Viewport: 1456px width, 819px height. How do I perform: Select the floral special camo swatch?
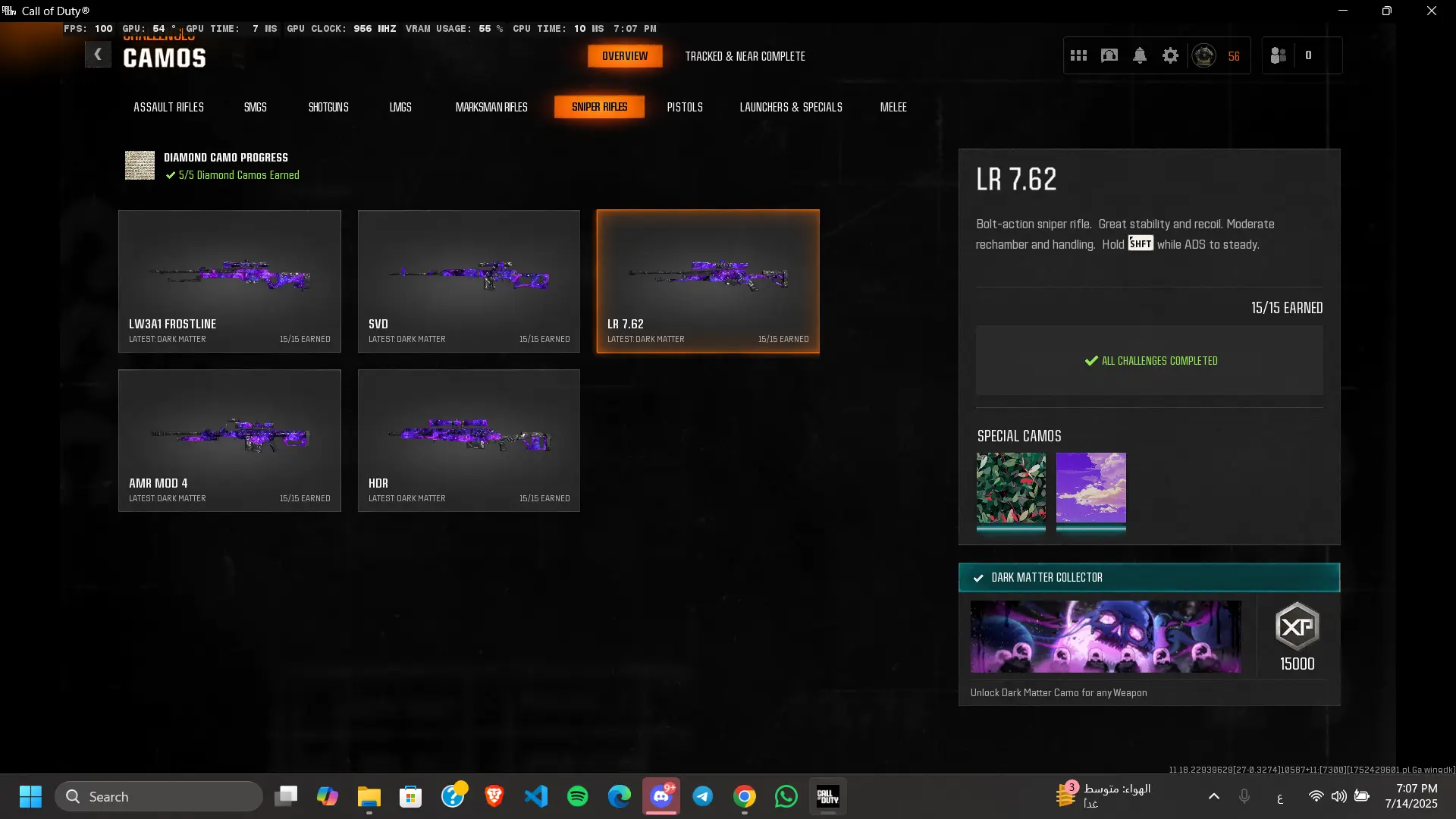tap(1011, 488)
